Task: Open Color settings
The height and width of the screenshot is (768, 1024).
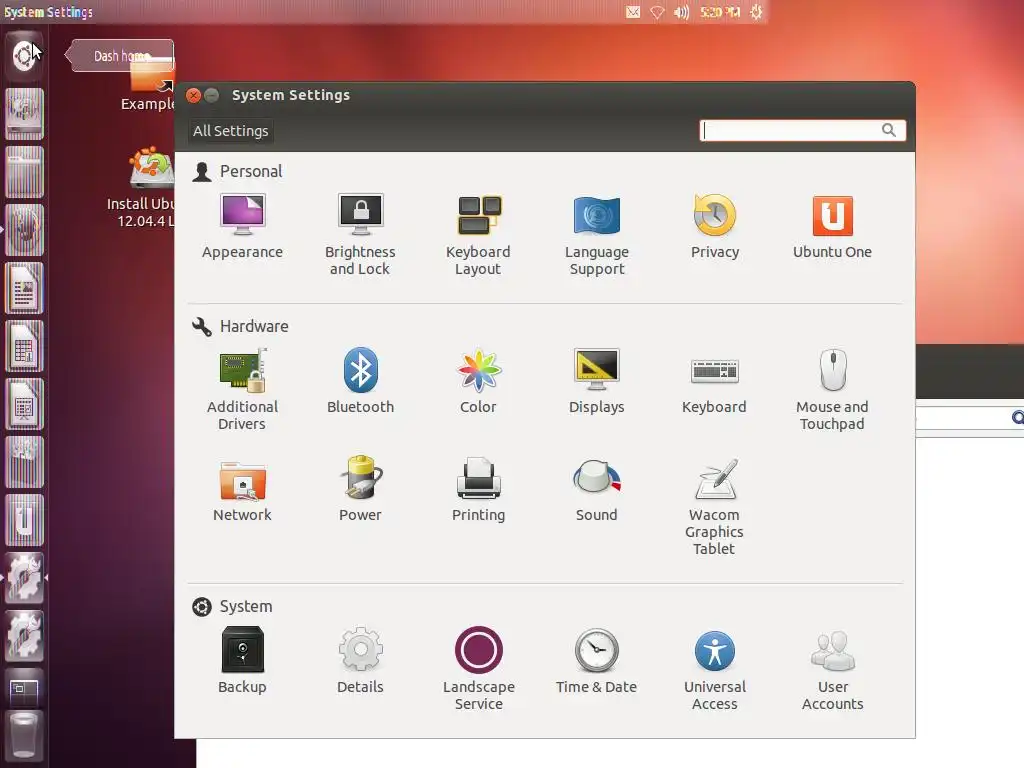Action: point(478,381)
